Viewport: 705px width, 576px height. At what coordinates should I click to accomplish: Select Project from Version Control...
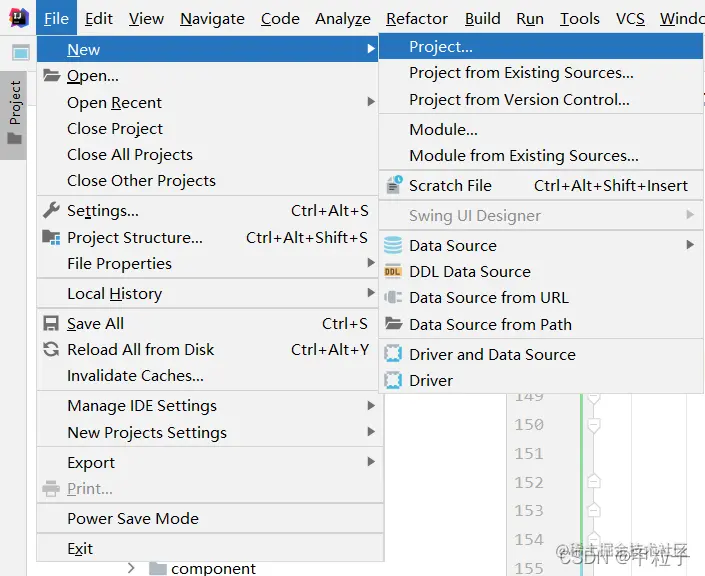coord(541,99)
